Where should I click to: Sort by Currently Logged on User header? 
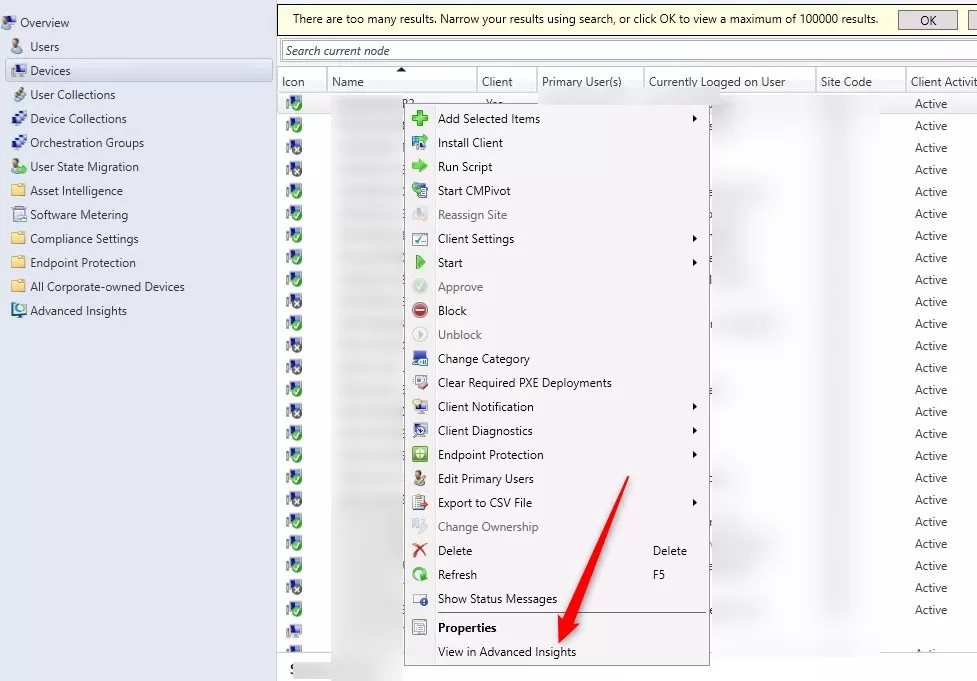[730, 82]
